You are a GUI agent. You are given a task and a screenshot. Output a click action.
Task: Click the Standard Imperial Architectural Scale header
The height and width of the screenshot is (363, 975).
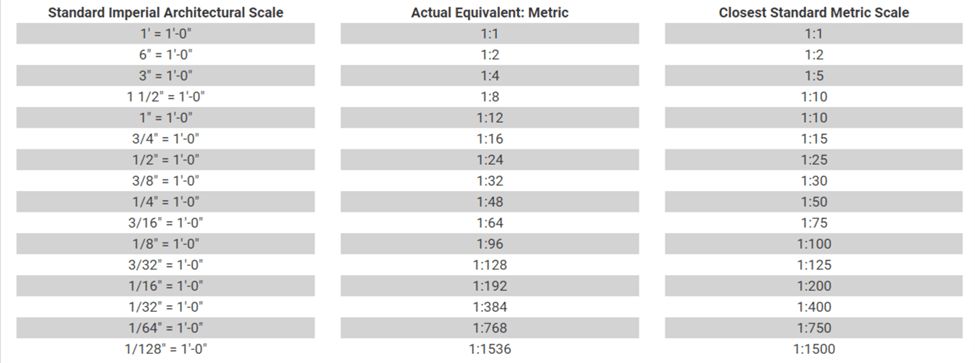point(165,12)
